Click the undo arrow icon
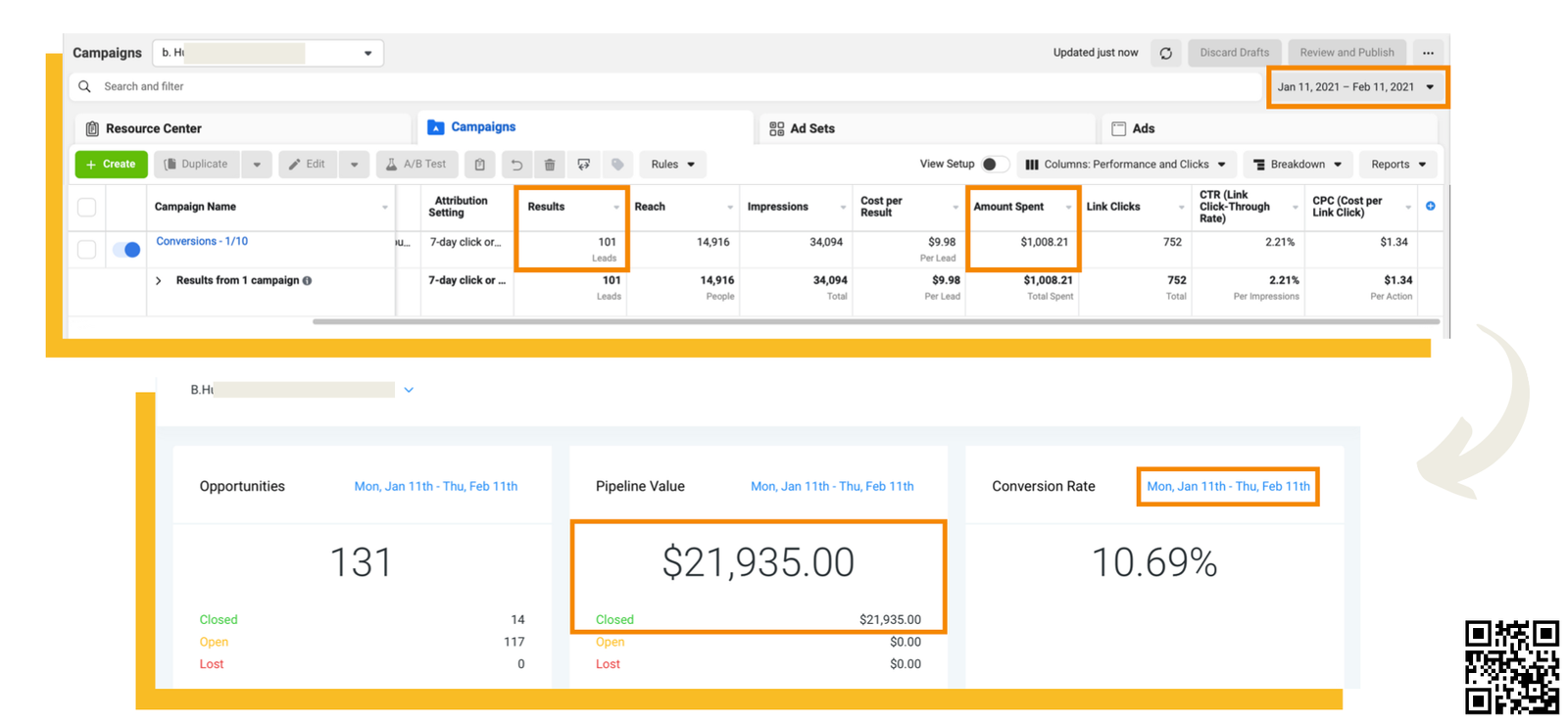The width and height of the screenshot is (1568, 723). 516,165
